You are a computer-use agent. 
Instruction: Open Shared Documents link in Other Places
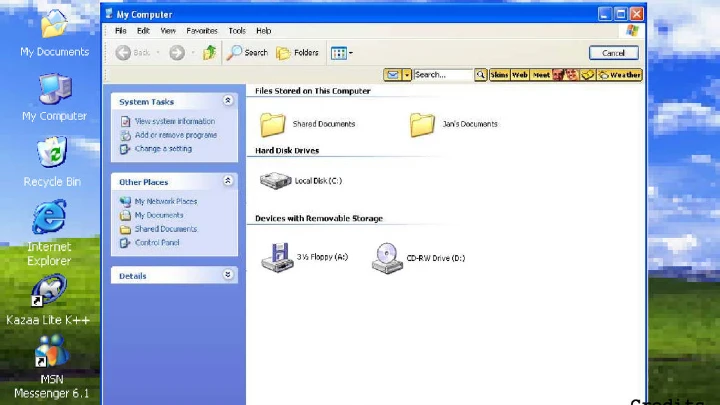pos(166,229)
